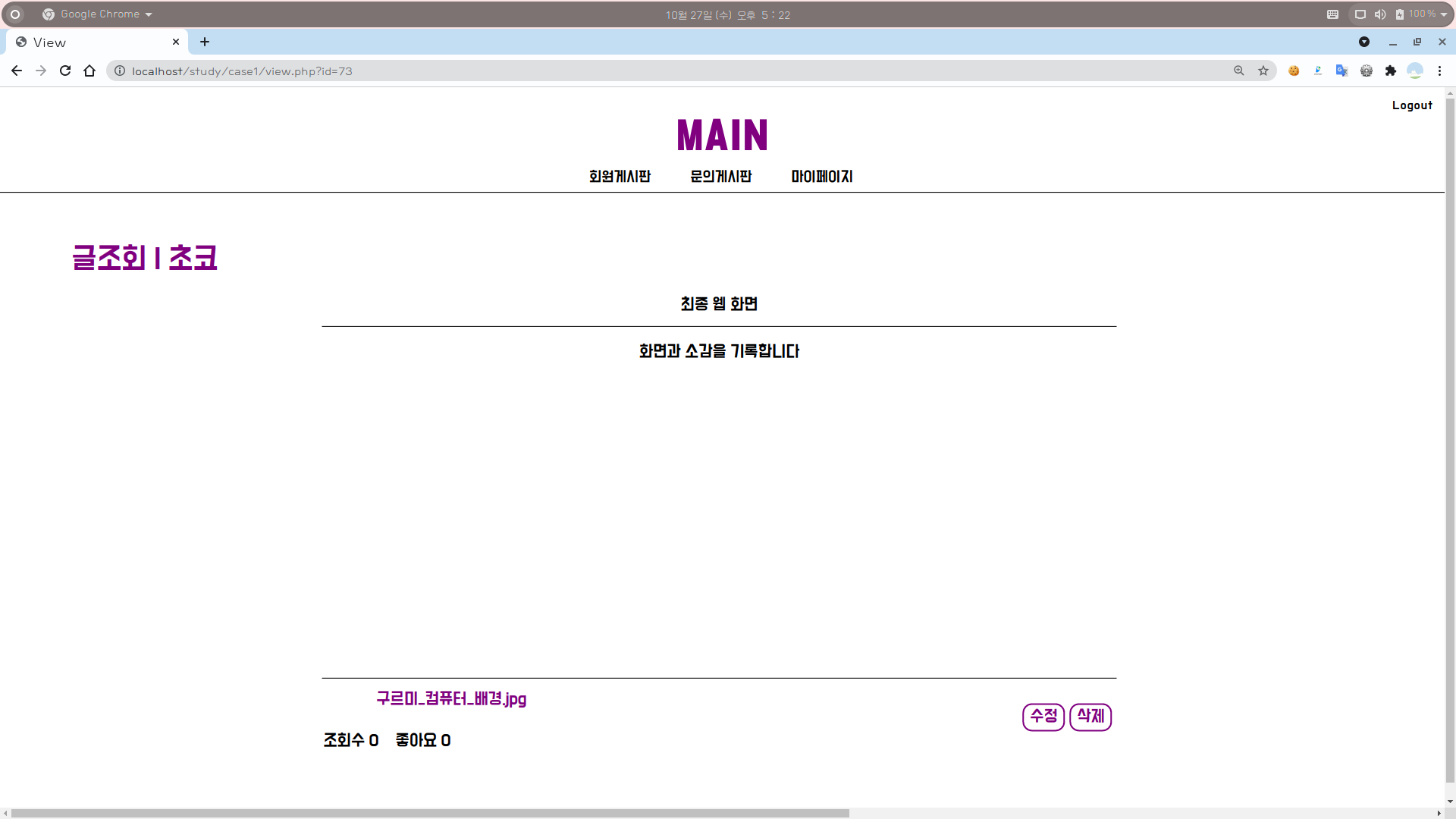
Task: Reload the current page
Action: (x=65, y=71)
